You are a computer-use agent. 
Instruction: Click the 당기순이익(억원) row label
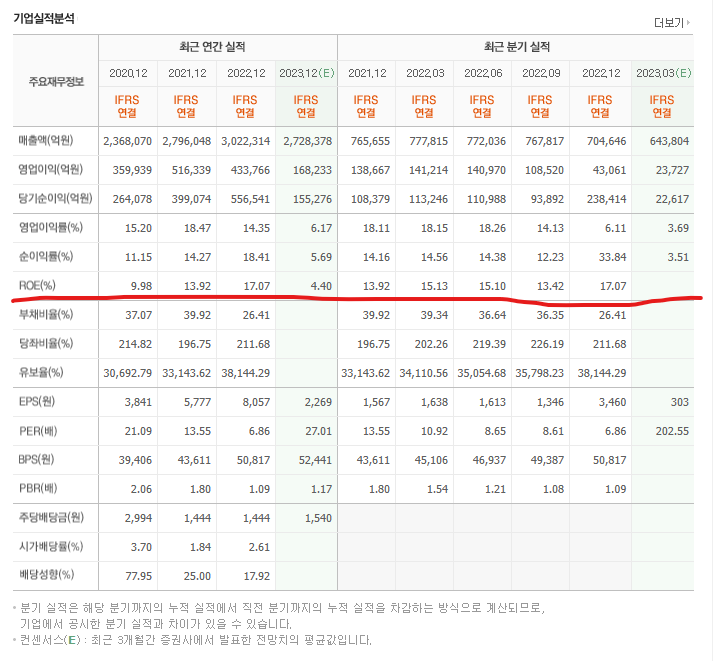pyautogui.click(x=55, y=199)
